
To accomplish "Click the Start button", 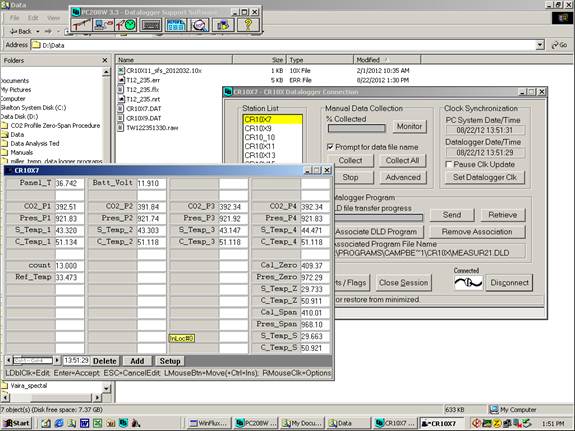I will 17,423.
